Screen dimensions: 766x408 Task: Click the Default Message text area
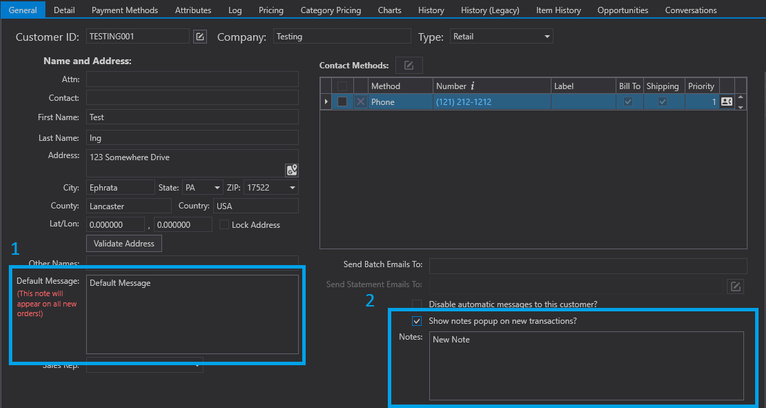pyautogui.click(x=192, y=314)
